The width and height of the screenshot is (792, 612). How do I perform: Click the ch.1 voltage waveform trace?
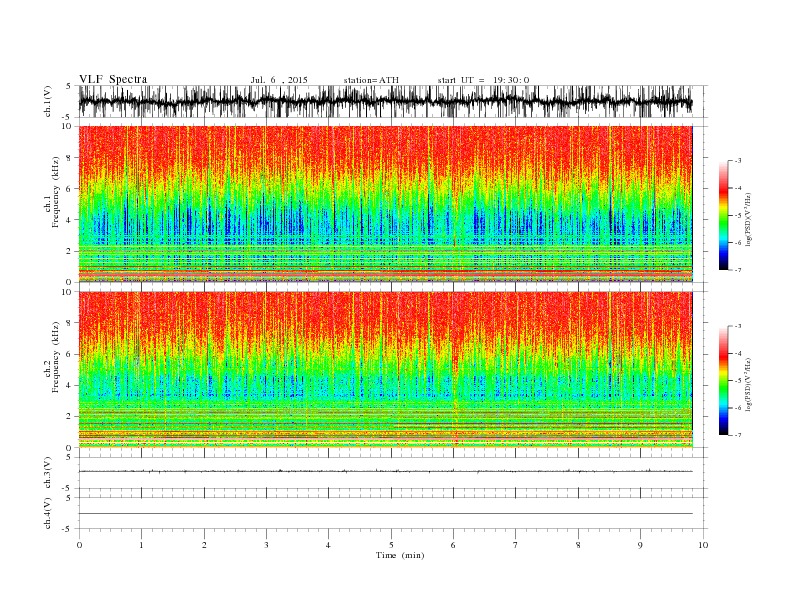[385, 101]
